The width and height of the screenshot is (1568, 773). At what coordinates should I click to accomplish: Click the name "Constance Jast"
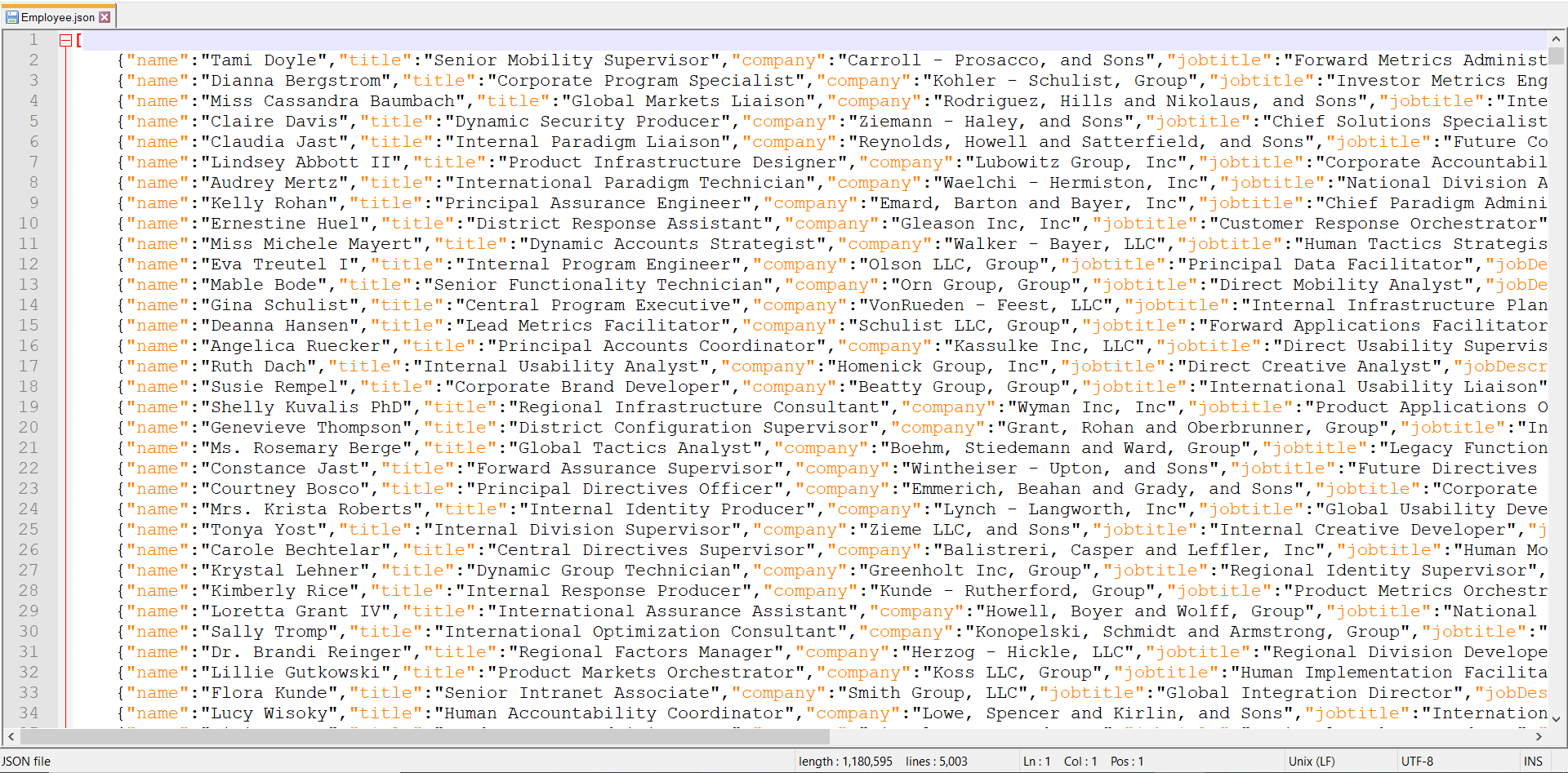284,468
